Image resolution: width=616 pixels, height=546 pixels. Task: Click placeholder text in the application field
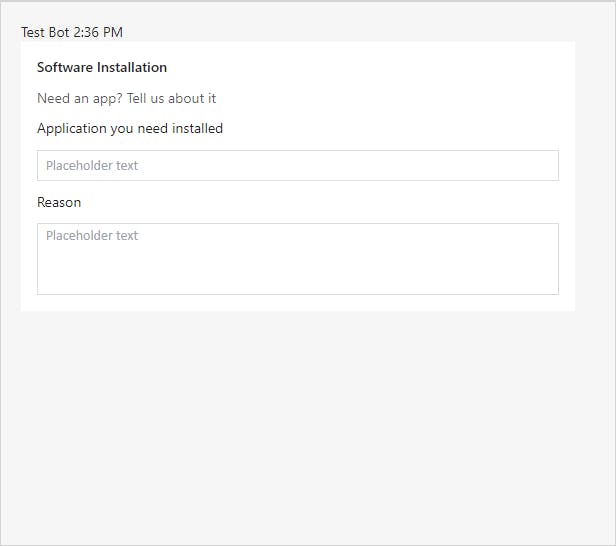(x=92, y=166)
